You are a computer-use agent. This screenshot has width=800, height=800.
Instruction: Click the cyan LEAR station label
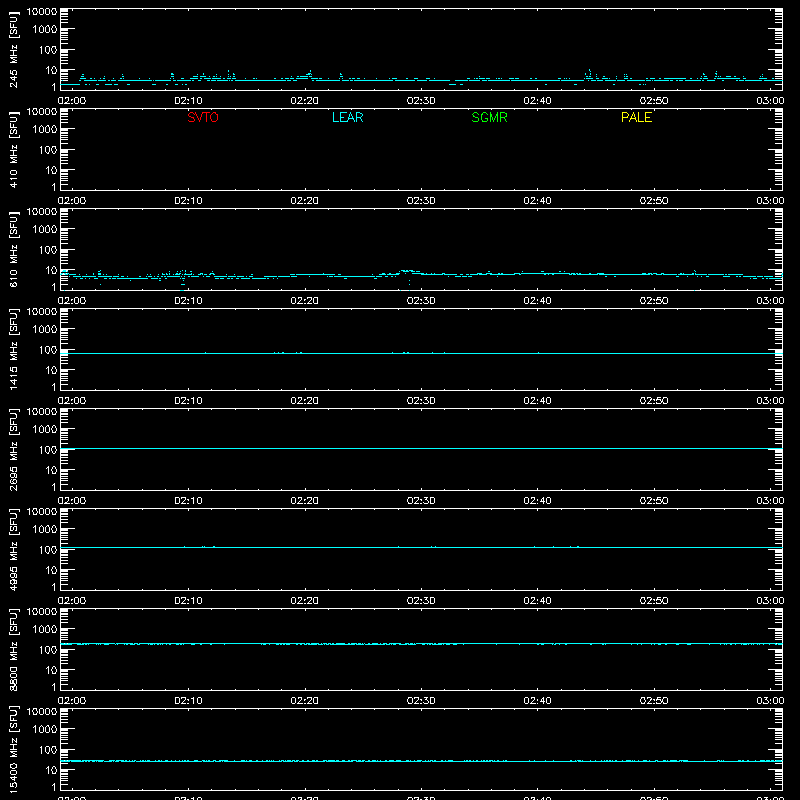(x=347, y=117)
